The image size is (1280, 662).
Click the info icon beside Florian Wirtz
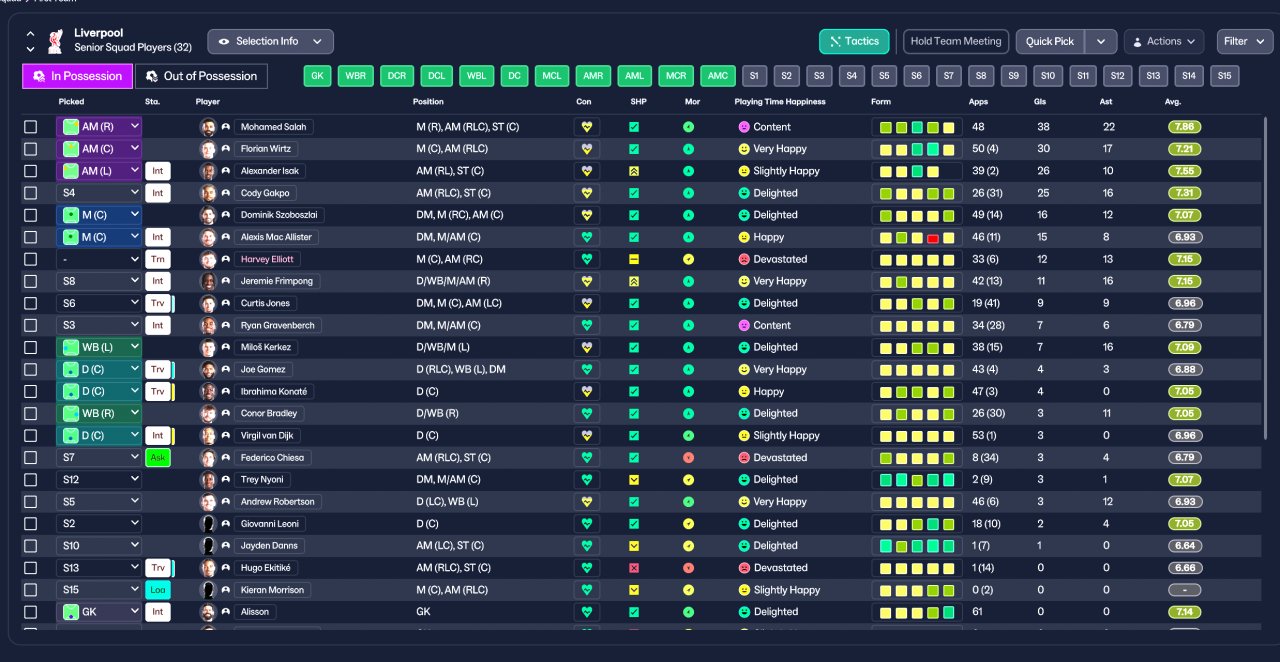[225, 149]
